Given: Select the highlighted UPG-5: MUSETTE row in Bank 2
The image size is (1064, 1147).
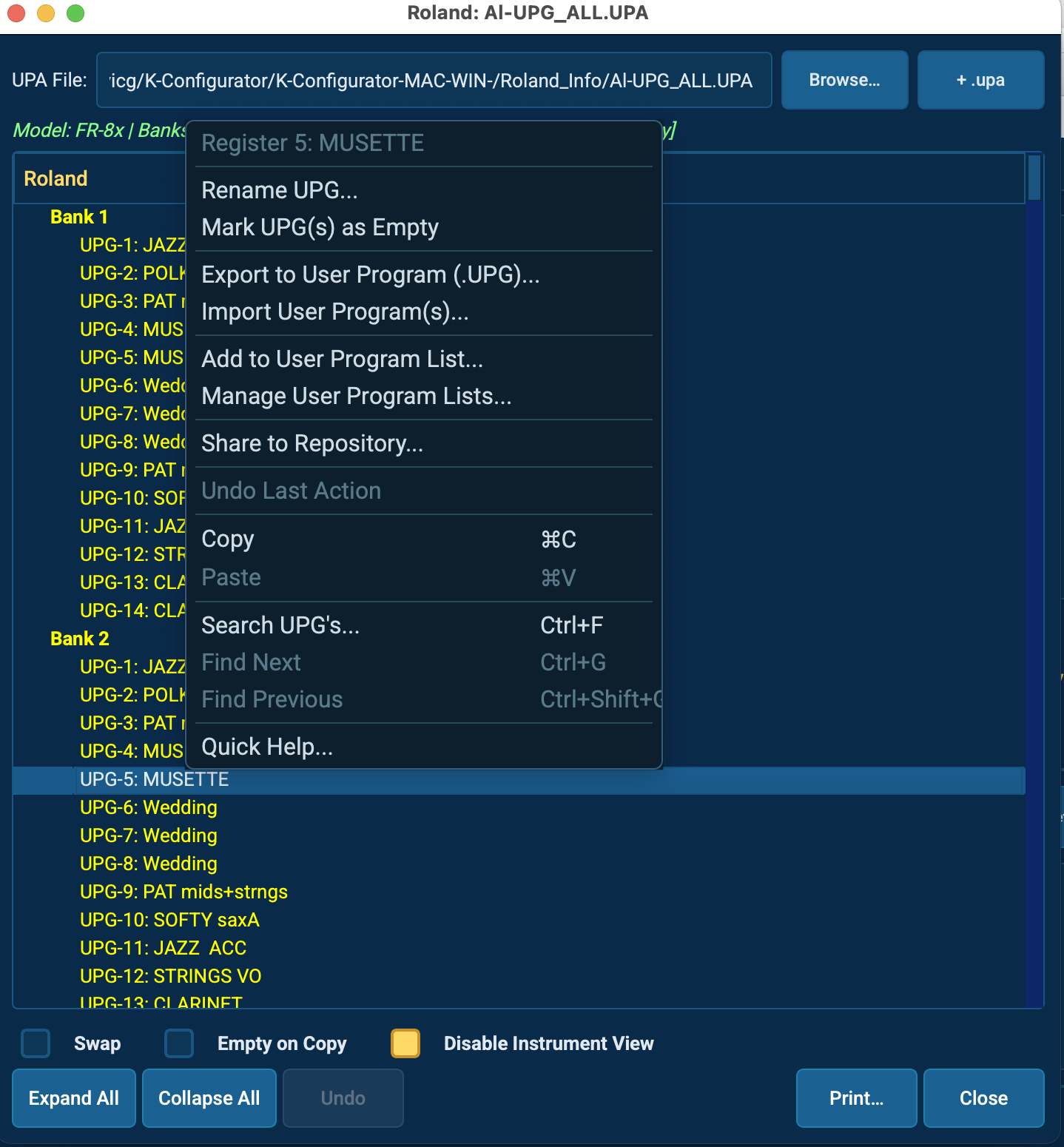Looking at the screenshot, I should pos(519,779).
